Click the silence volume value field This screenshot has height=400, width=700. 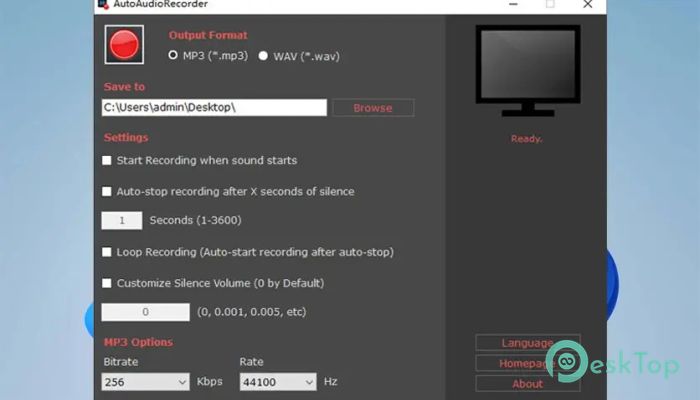[x=146, y=312]
